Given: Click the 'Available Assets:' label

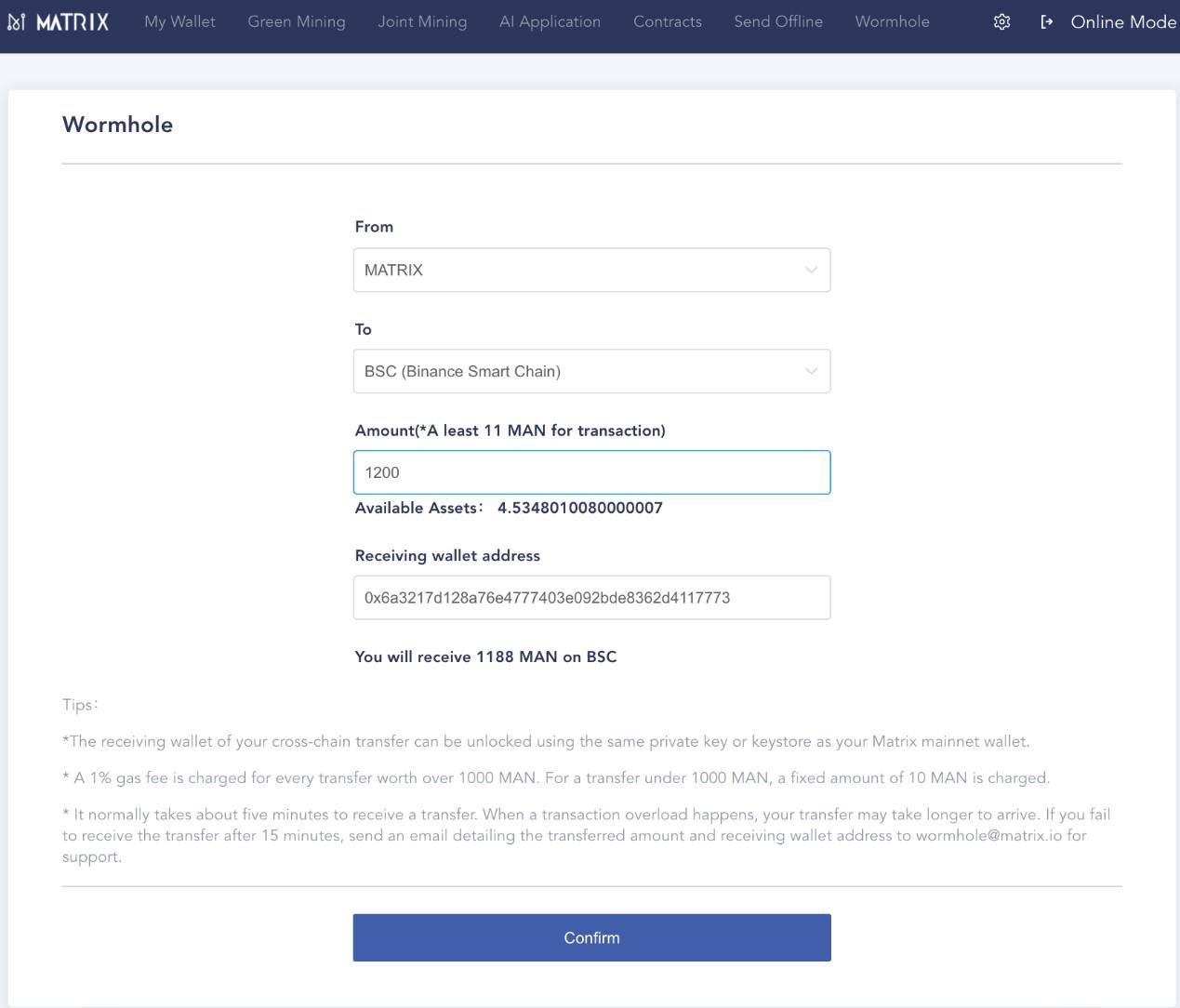Looking at the screenshot, I should click(x=419, y=508).
